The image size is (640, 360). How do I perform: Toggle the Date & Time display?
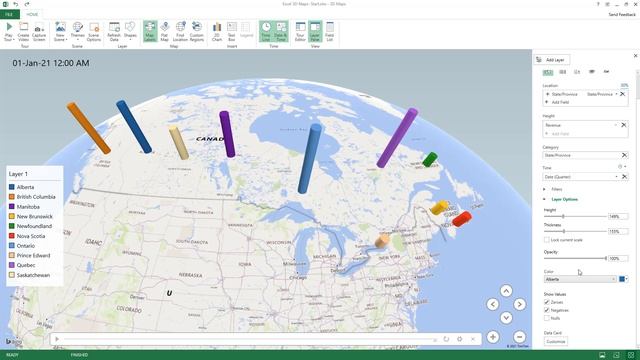pyautogui.click(x=280, y=31)
